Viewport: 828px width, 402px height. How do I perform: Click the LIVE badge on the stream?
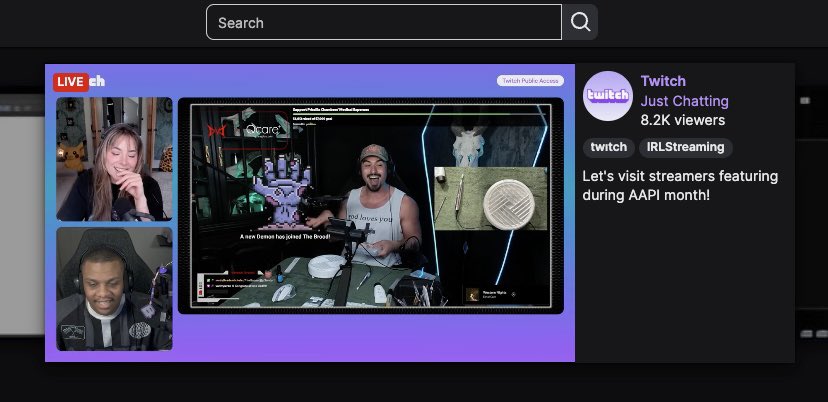point(71,82)
